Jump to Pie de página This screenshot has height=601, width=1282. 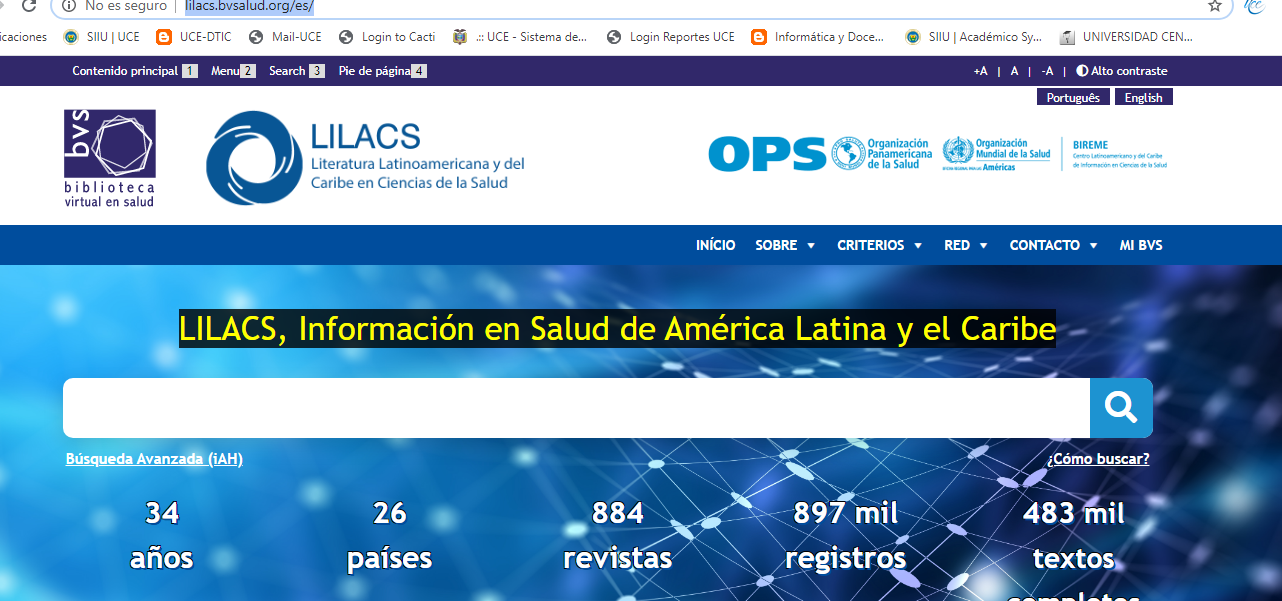coord(382,71)
